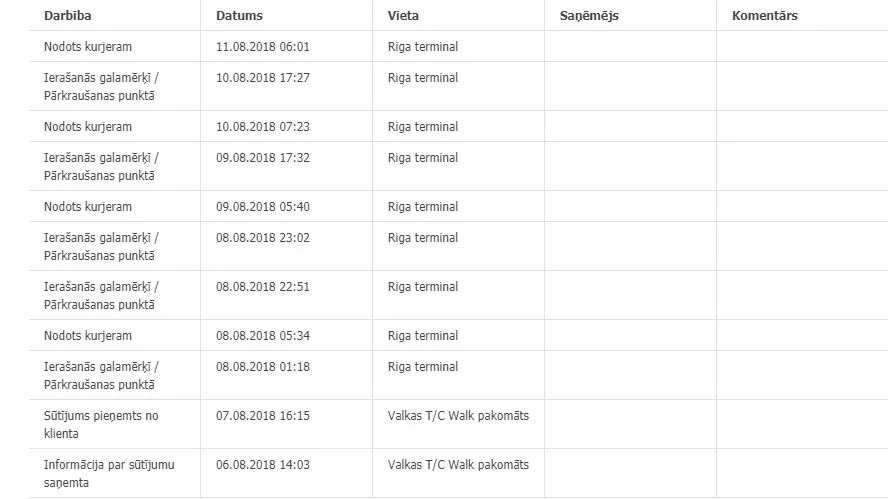Image resolution: width=888 pixels, height=499 pixels.
Task: Click the 10.08.2018 07:23 date entry
Action: coord(263,127)
